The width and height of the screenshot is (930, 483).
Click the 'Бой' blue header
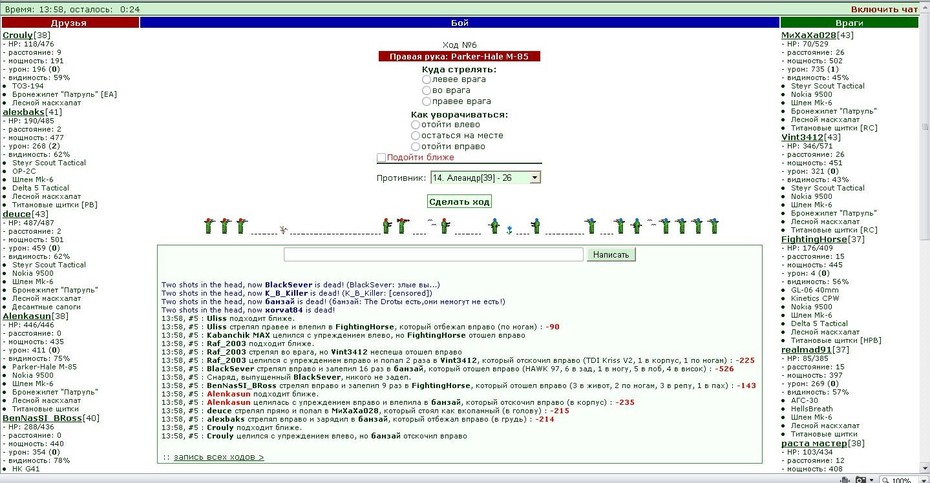[x=460, y=23]
